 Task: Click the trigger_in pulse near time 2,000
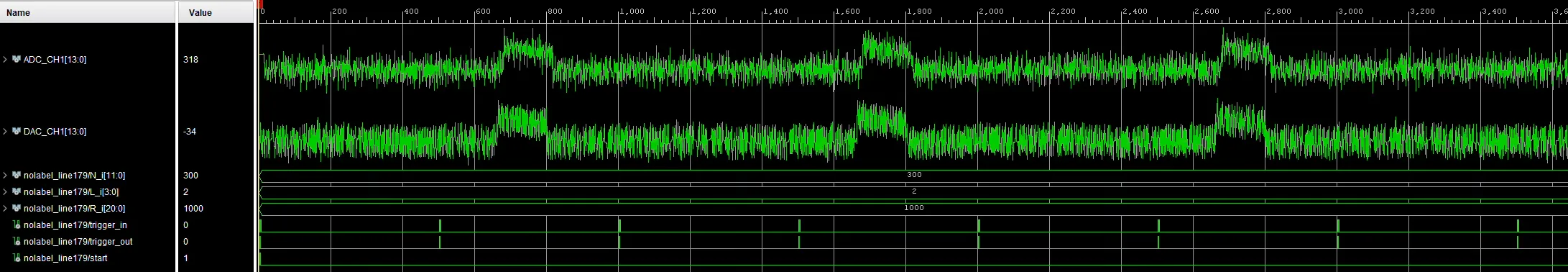(x=979, y=225)
